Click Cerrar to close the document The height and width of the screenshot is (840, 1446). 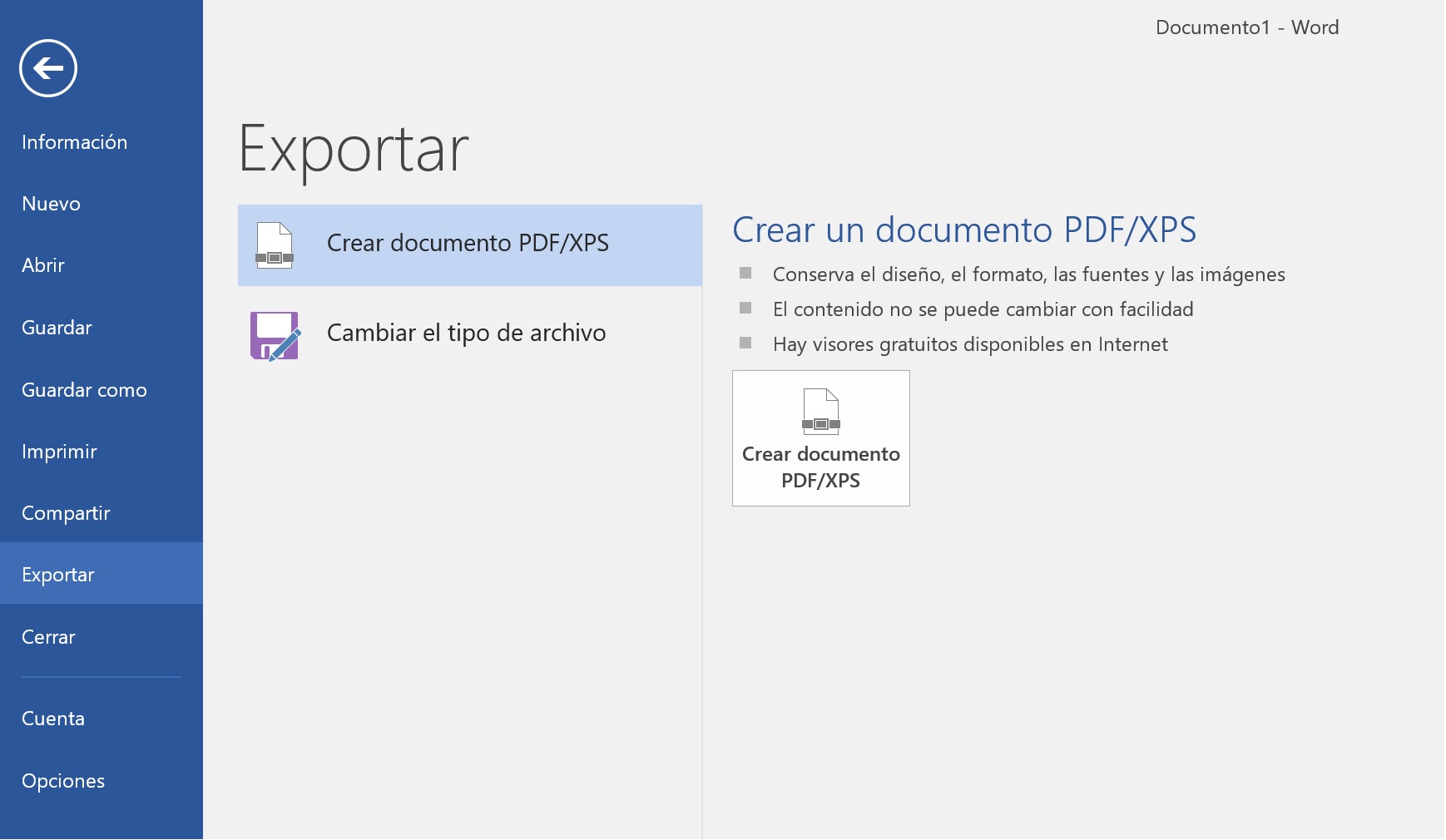pyautogui.click(x=48, y=637)
